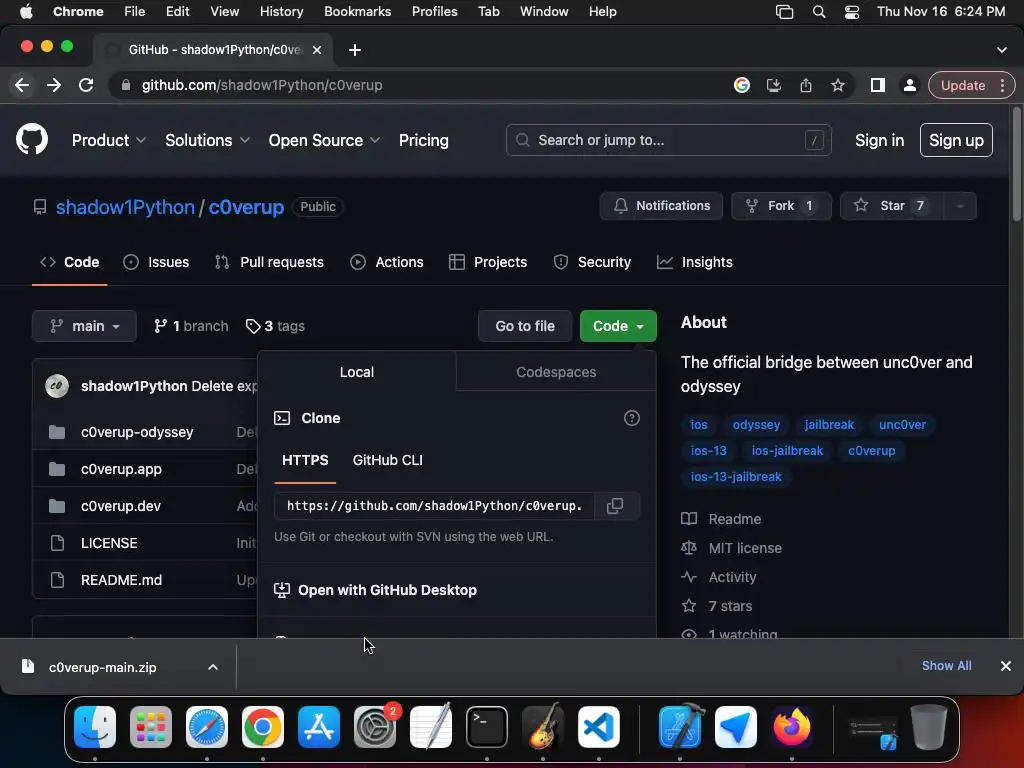
Task: Open Terminal from the dock
Action: point(487,727)
